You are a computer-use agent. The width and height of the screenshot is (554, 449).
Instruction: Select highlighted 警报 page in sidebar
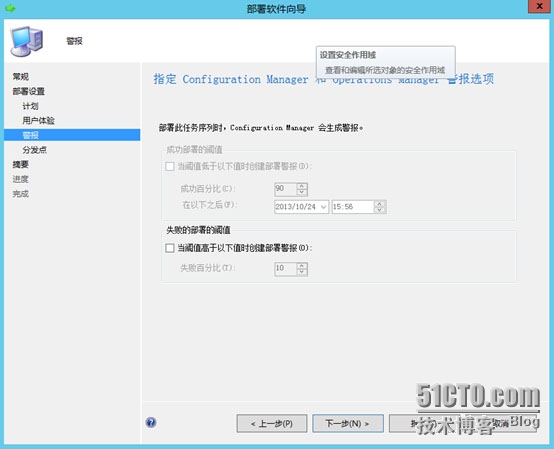click(72, 135)
